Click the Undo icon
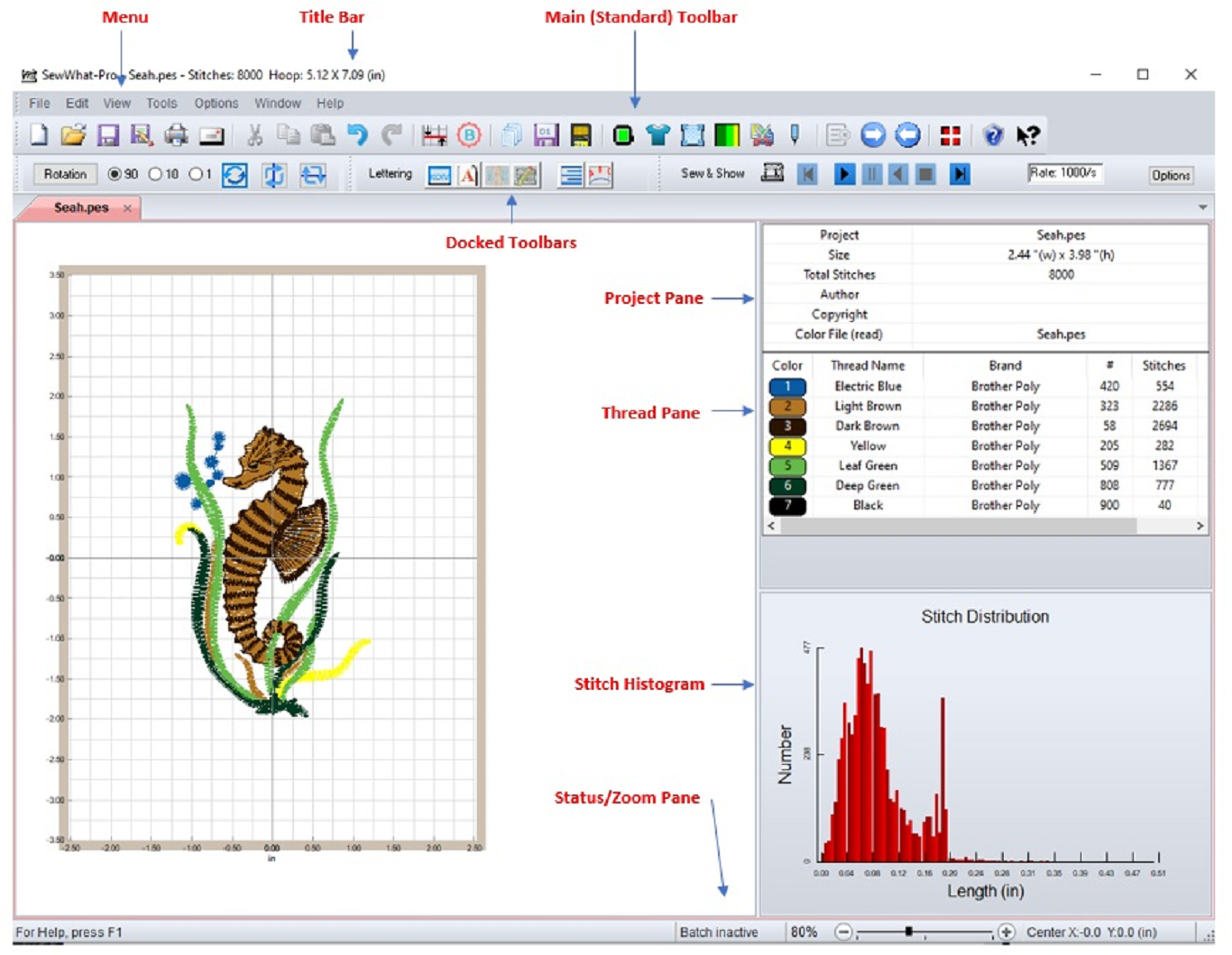Image resolution: width=1232 pixels, height=955 pixels. (x=357, y=134)
